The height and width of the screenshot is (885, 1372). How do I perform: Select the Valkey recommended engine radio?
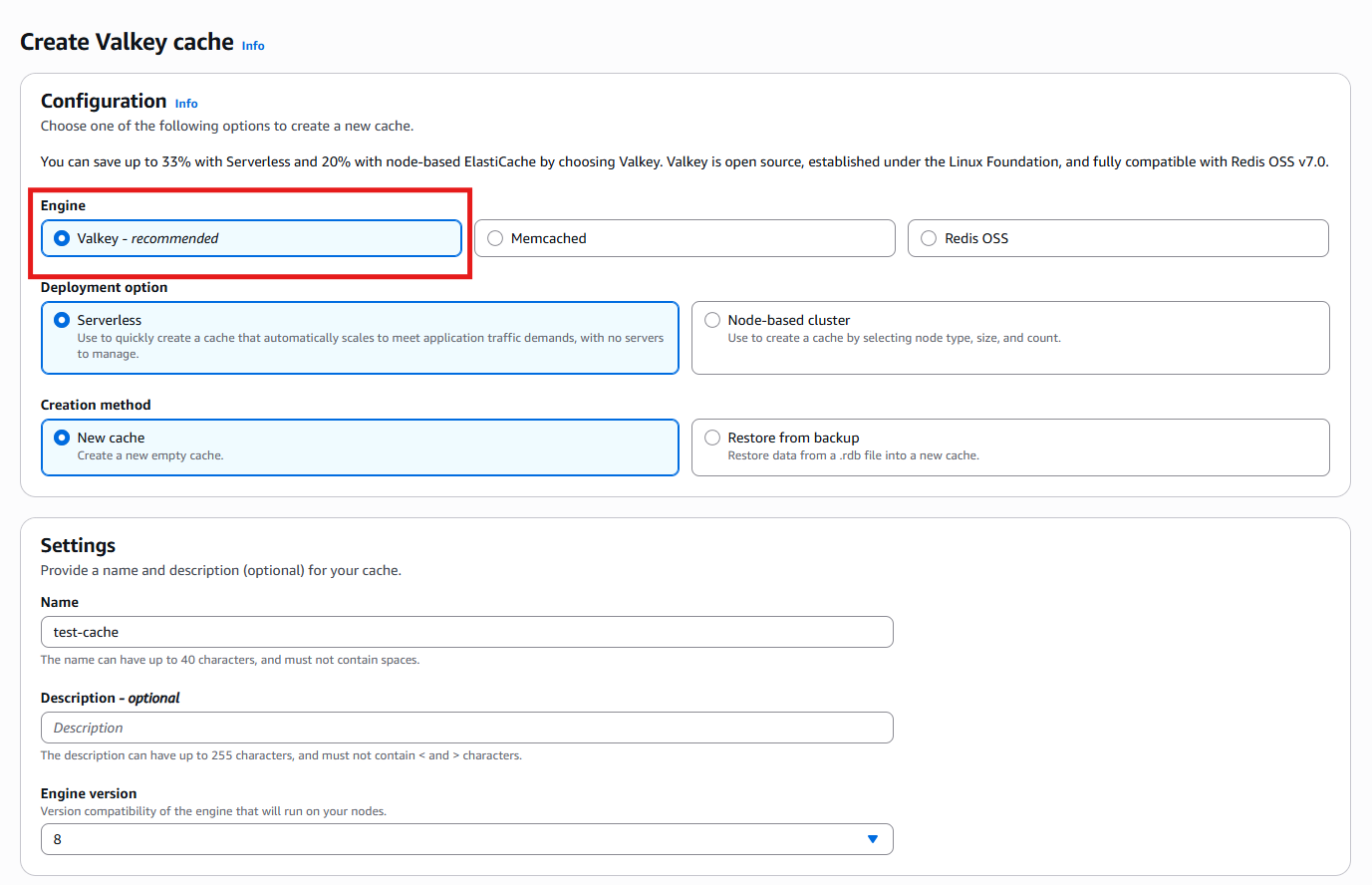[62, 238]
